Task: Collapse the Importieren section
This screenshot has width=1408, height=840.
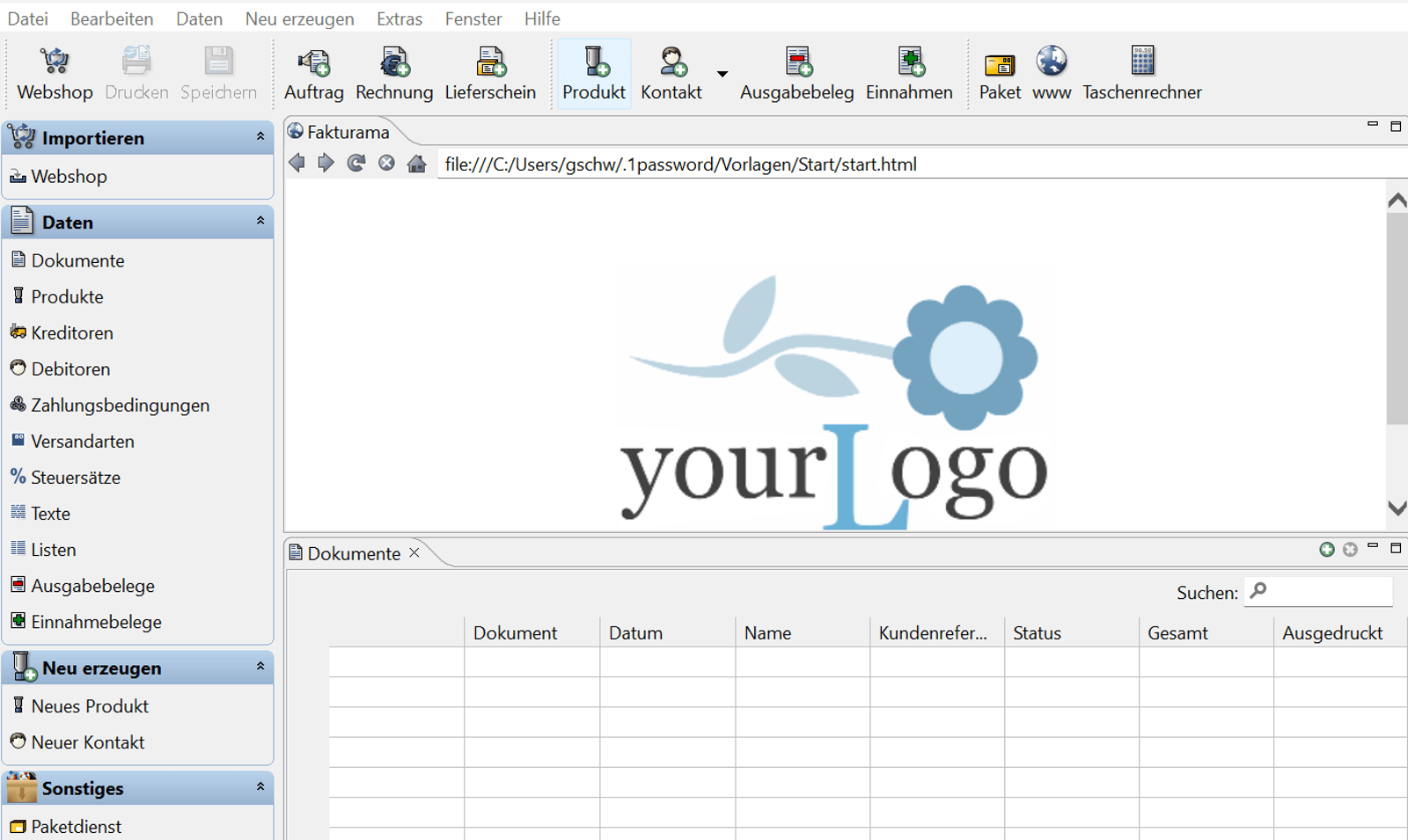Action: [x=260, y=136]
